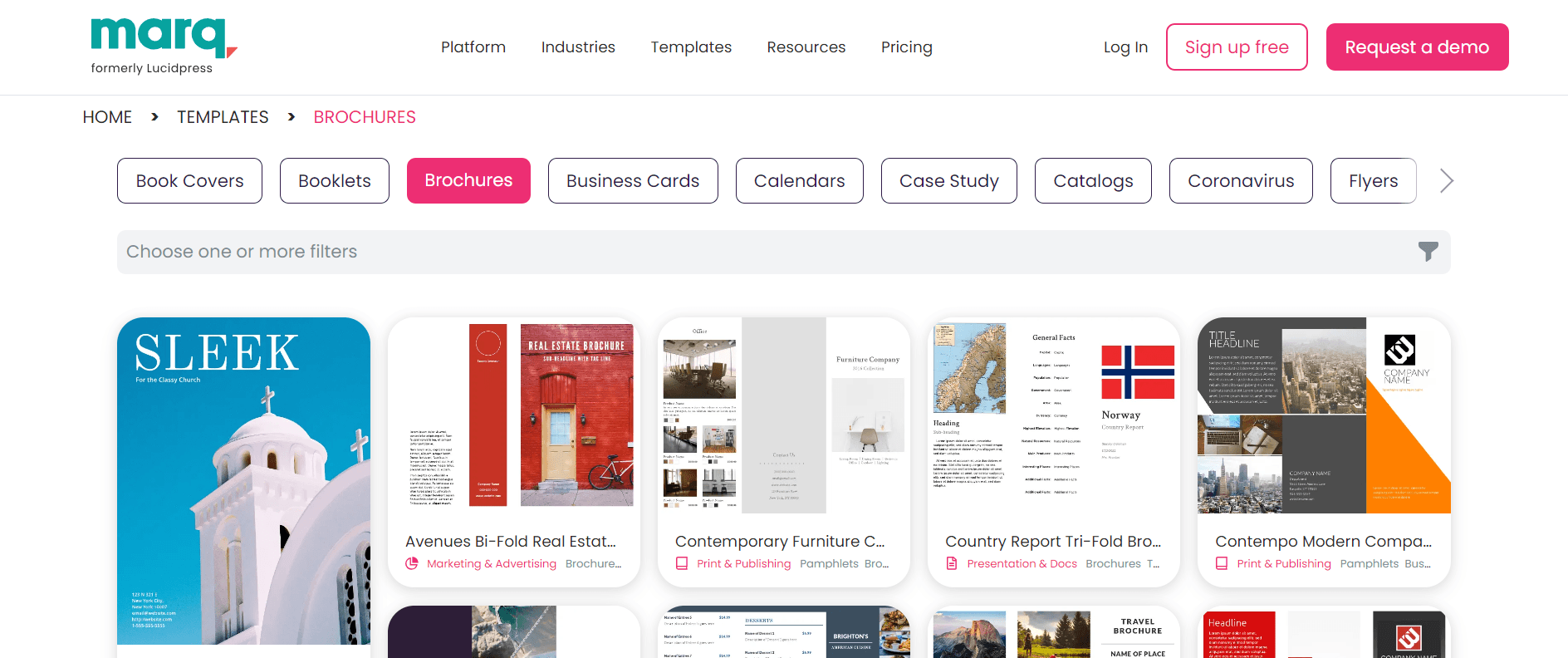Open the Contemporary Furniture brochure thumbnail

pos(784,415)
